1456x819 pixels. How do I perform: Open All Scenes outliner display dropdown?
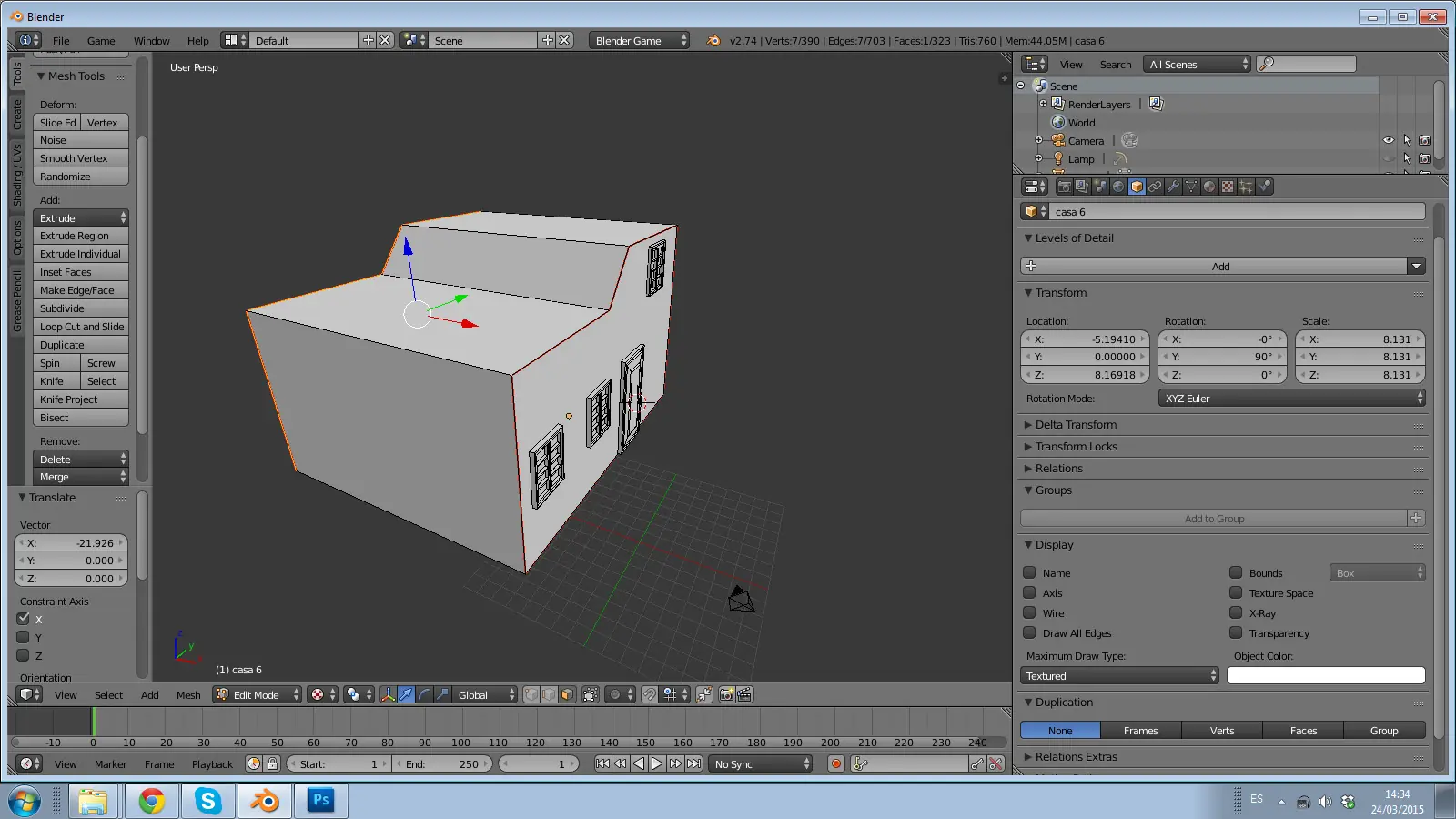click(x=1197, y=64)
